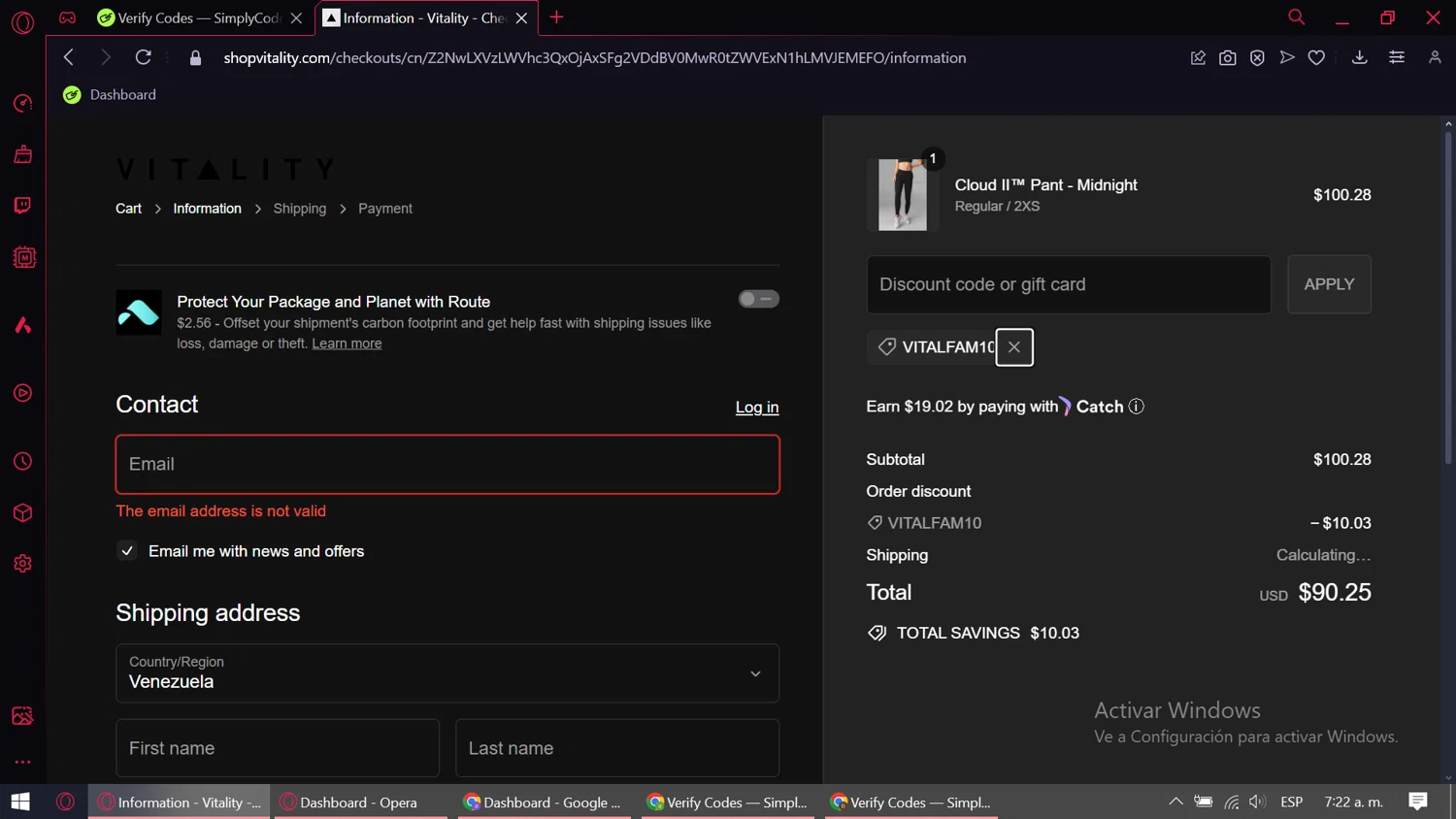This screenshot has width=1456, height=819.
Task: Open the downloads panel
Action: point(1360,58)
